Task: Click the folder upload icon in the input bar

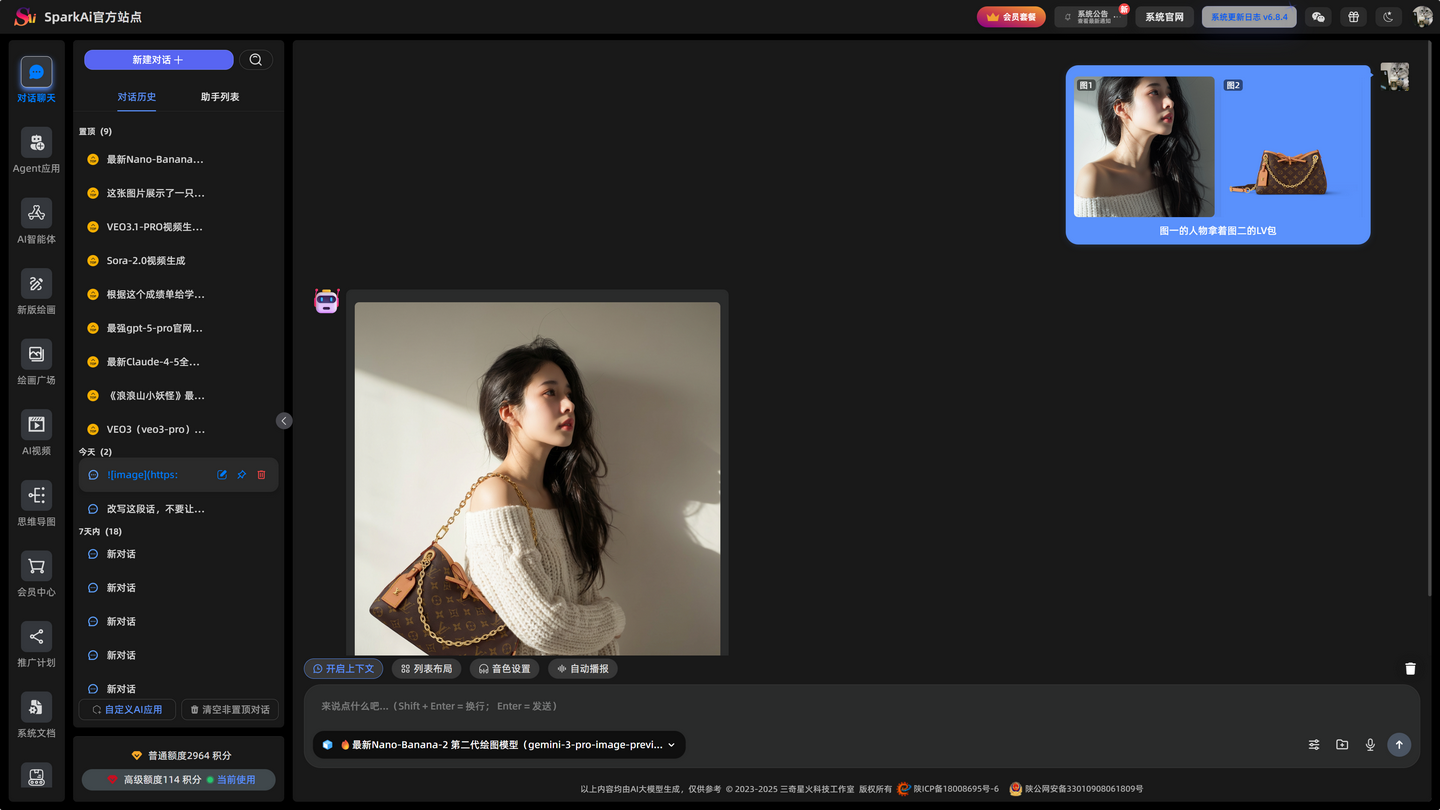Action: [x=1342, y=745]
